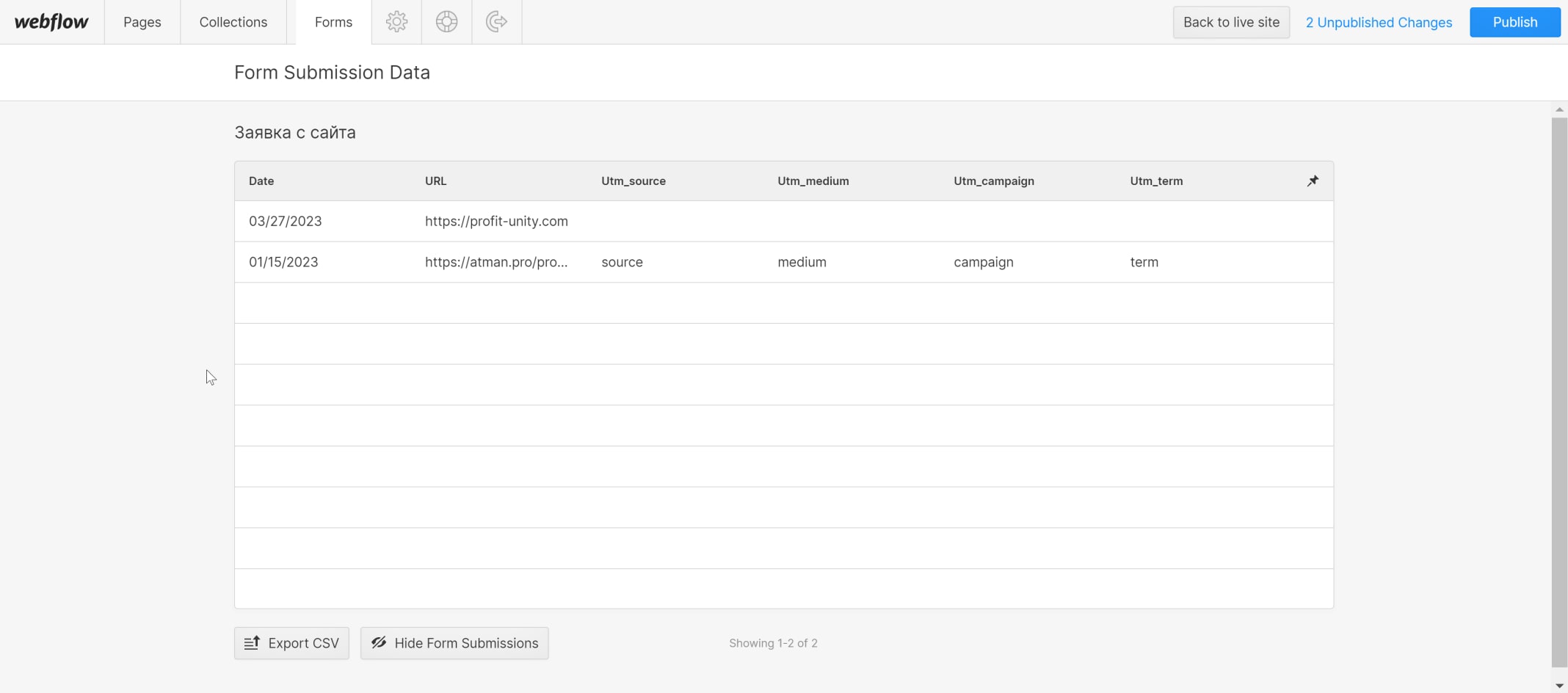1568x693 pixels.
Task: Click the 'Заявка с сайта' form title
Action: click(x=295, y=132)
